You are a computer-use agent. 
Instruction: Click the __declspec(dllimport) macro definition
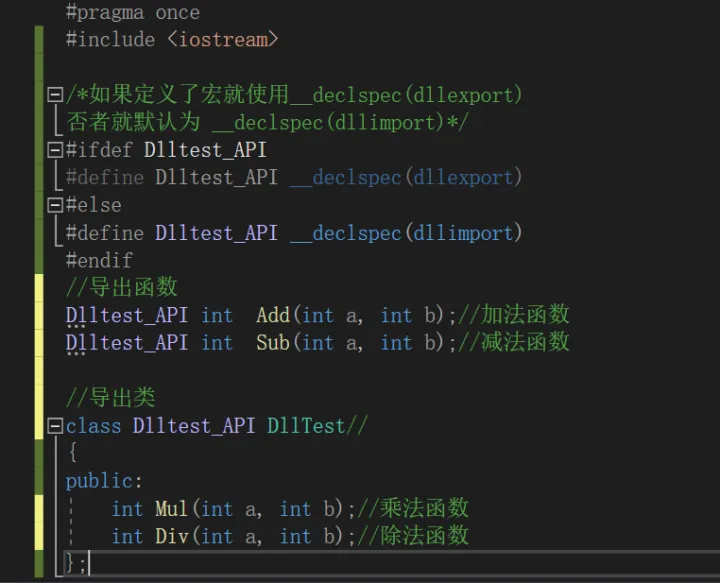click(x=406, y=233)
